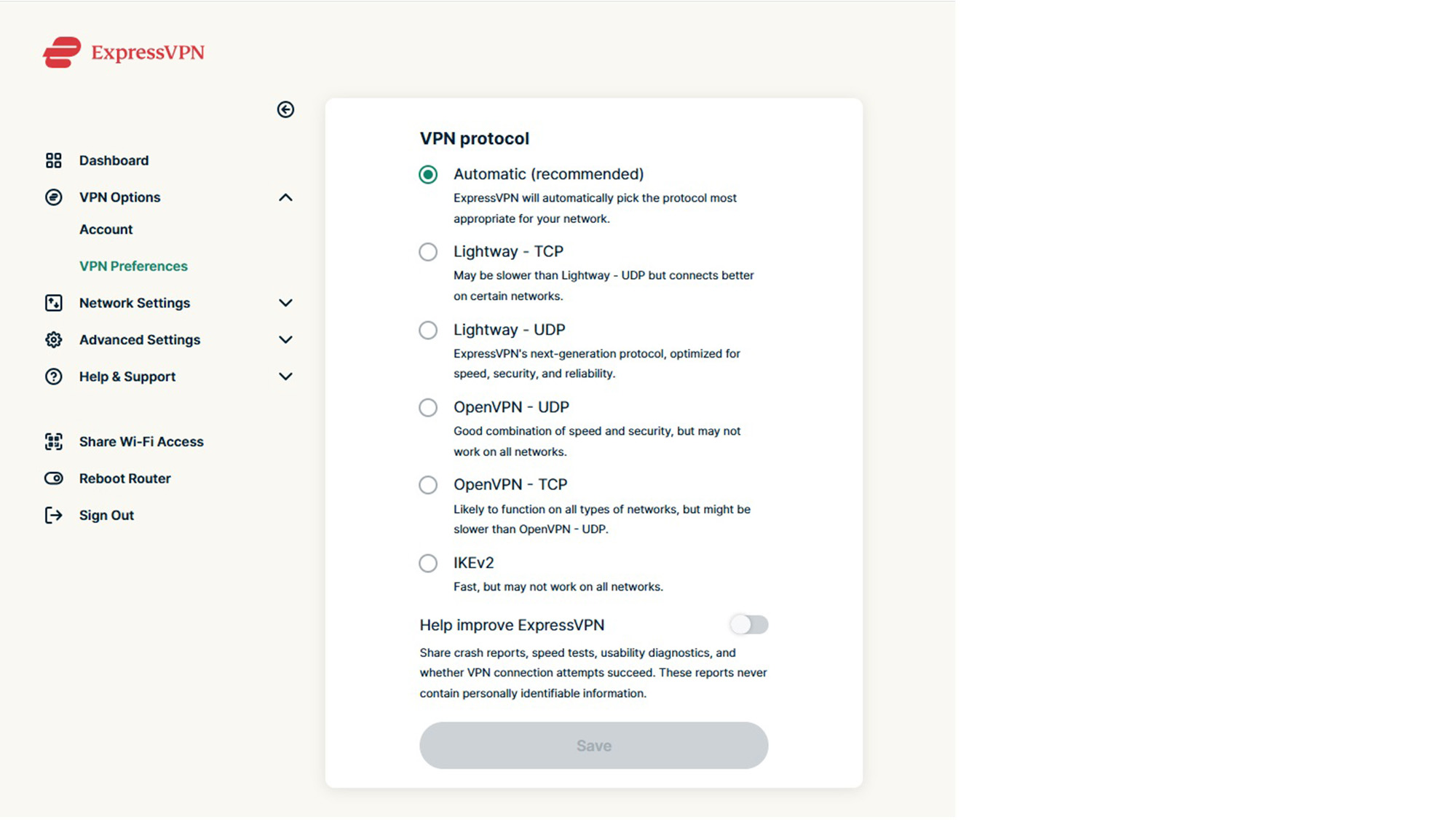Expand the Advanced Settings chevron
This screenshot has height=820, width=1456.
click(285, 340)
